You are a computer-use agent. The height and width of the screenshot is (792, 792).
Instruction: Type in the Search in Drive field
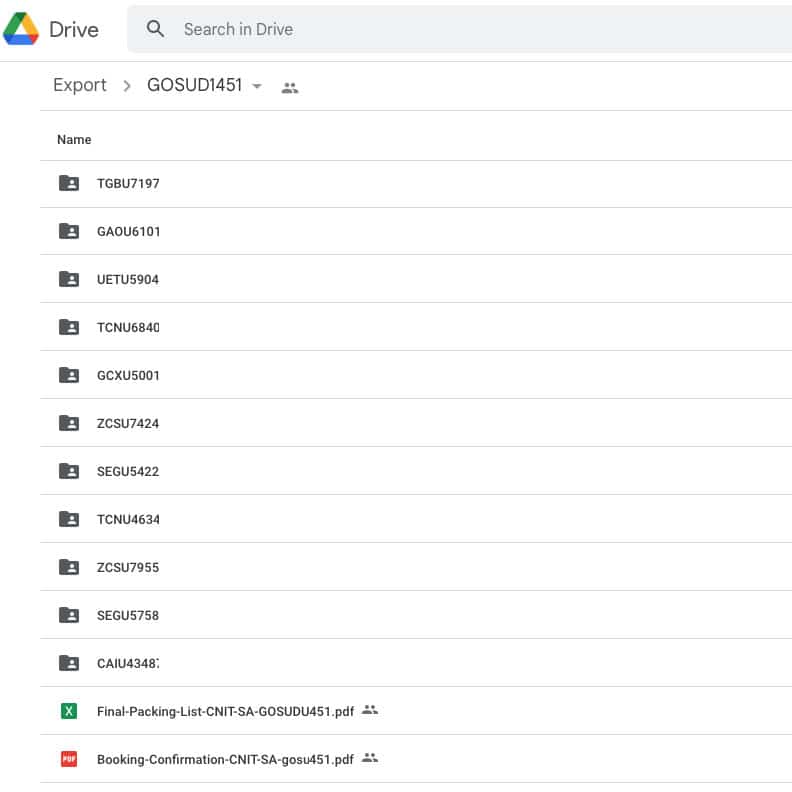tap(400, 29)
